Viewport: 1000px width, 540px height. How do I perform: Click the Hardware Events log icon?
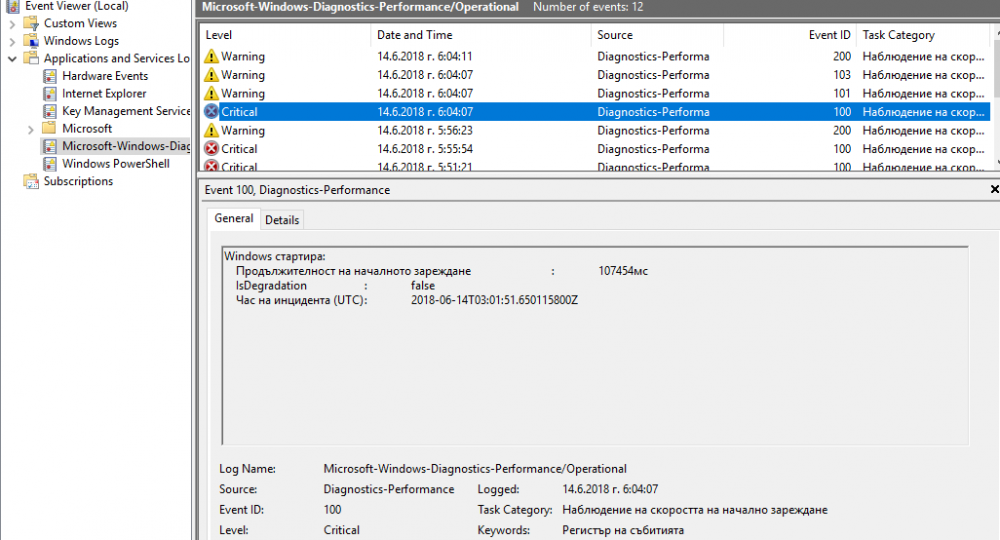pyautogui.click(x=50, y=76)
